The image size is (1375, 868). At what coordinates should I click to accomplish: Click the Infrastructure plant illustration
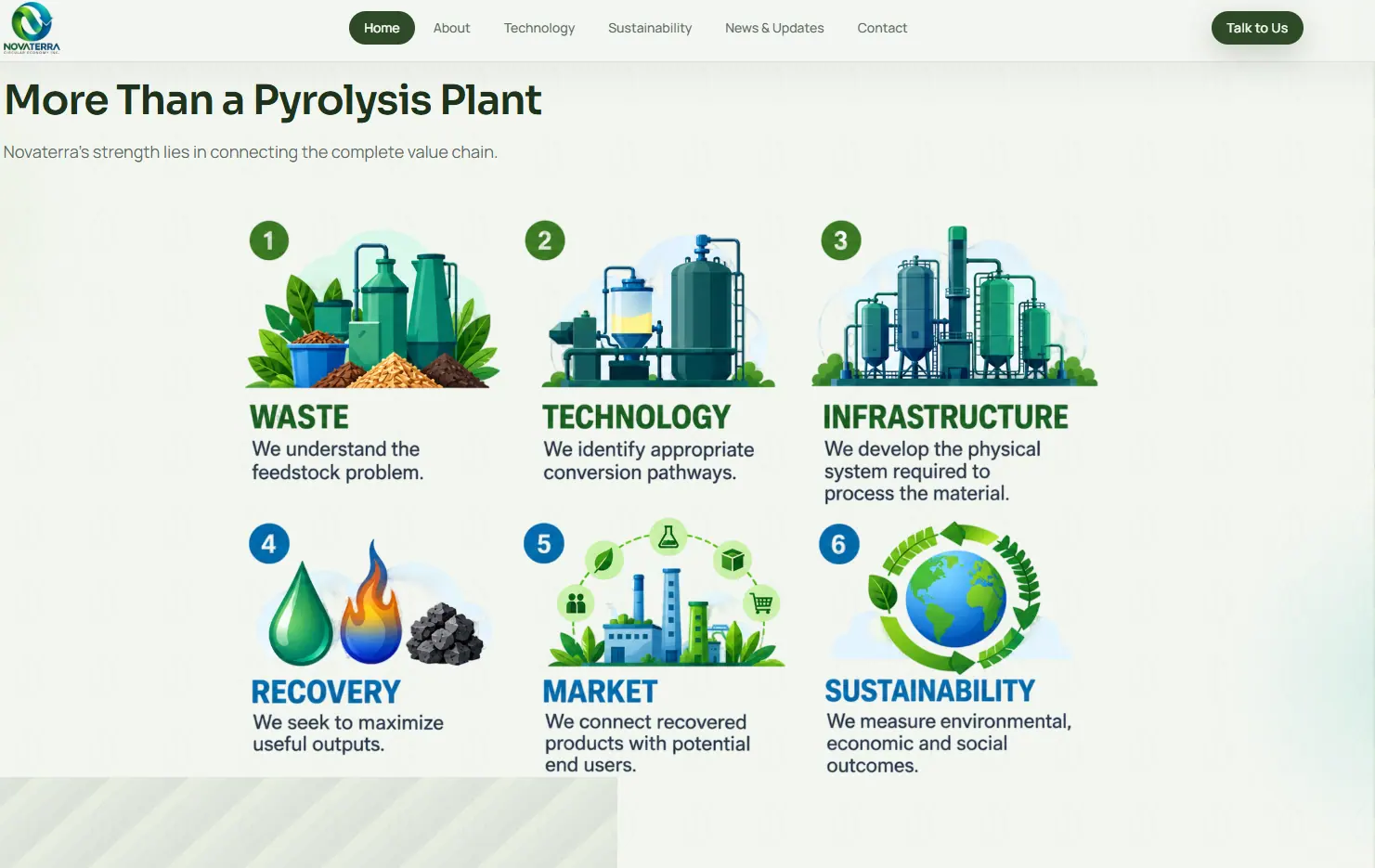coord(954,306)
